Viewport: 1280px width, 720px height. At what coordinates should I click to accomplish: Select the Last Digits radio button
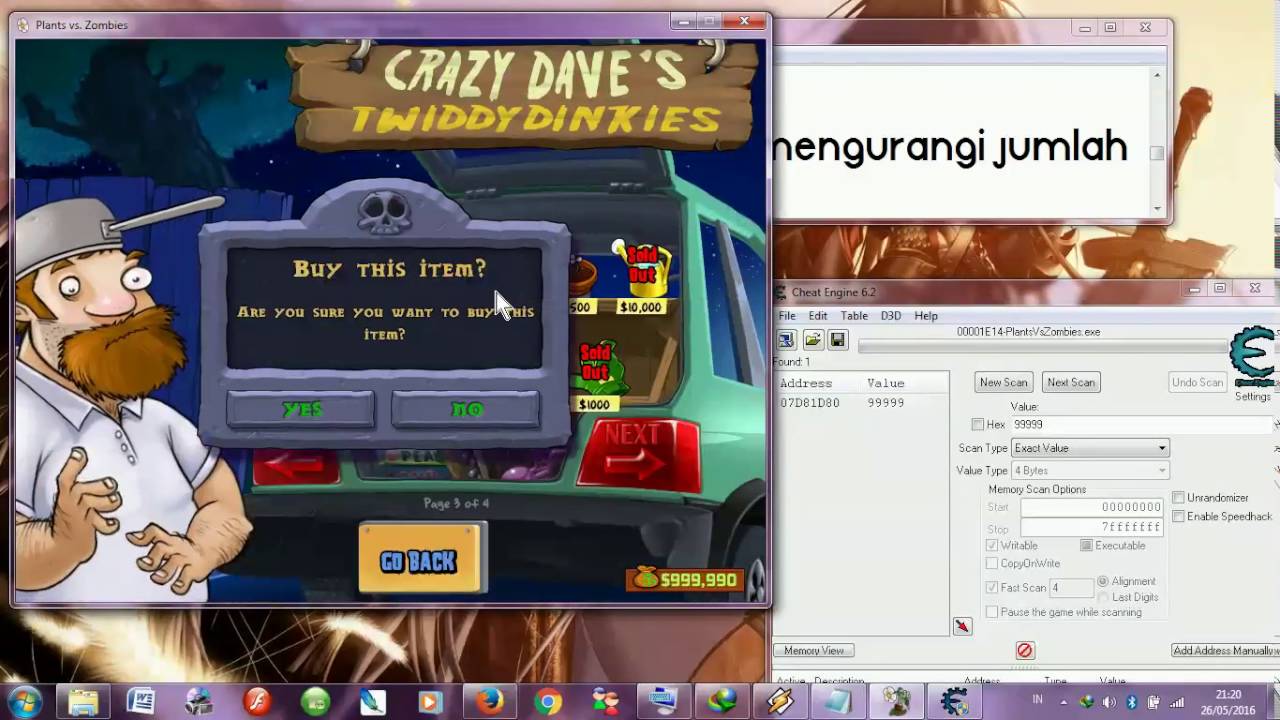(1103, 597)
